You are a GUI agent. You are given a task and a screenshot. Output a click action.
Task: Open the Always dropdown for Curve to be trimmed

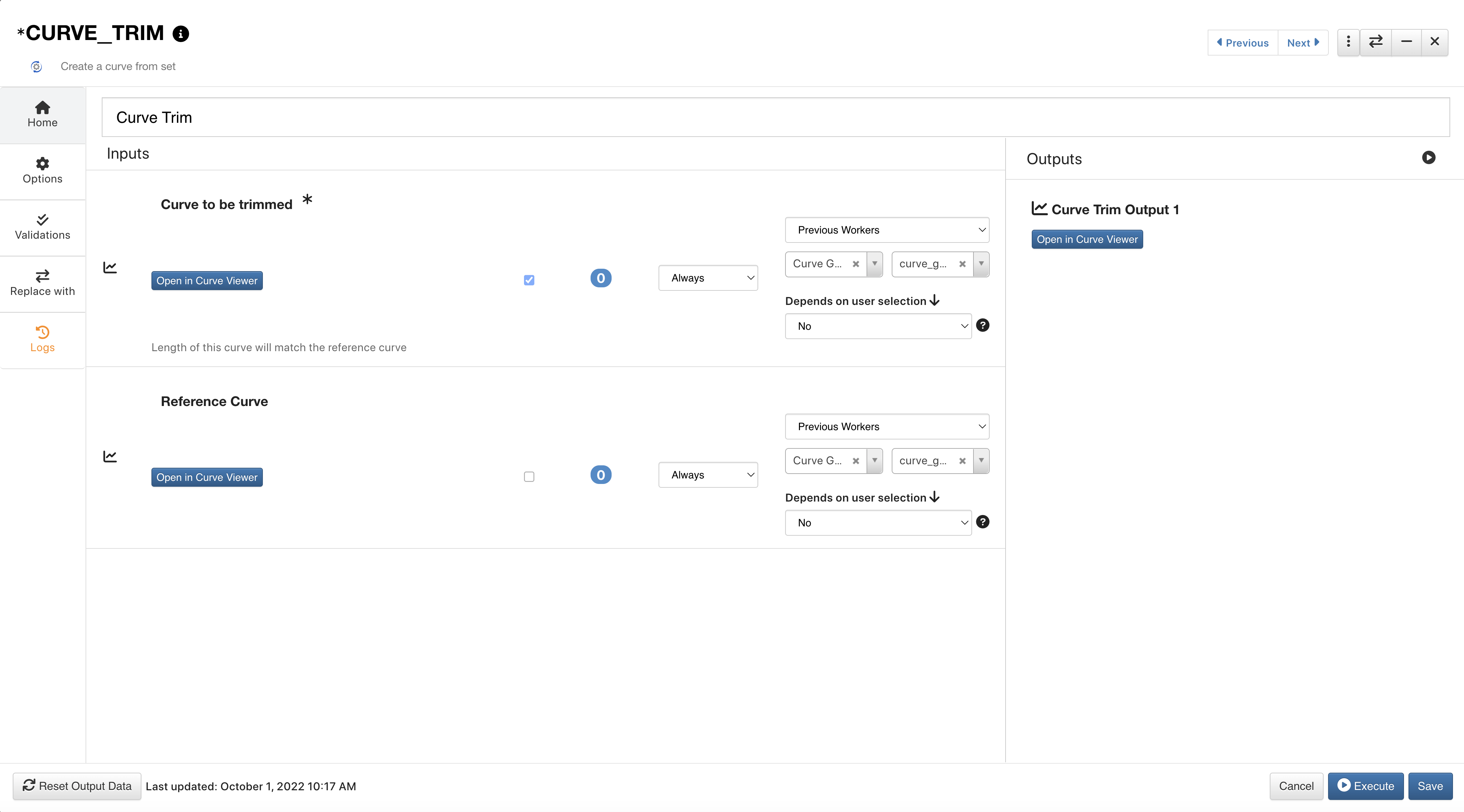[708, 278]
